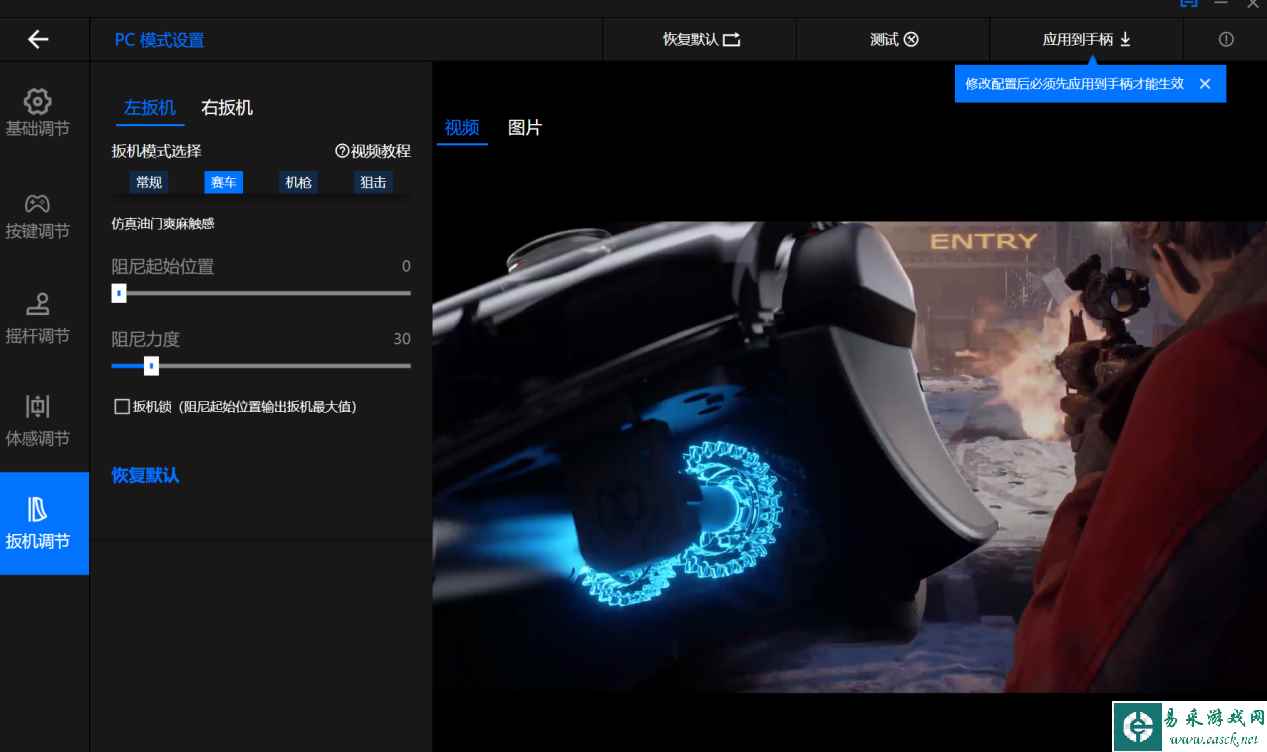Image resolution: width=1267 pixels, height=752 pixels.
Task: Open 视频教程 help tutorial
Action: (x=373, y=151)
